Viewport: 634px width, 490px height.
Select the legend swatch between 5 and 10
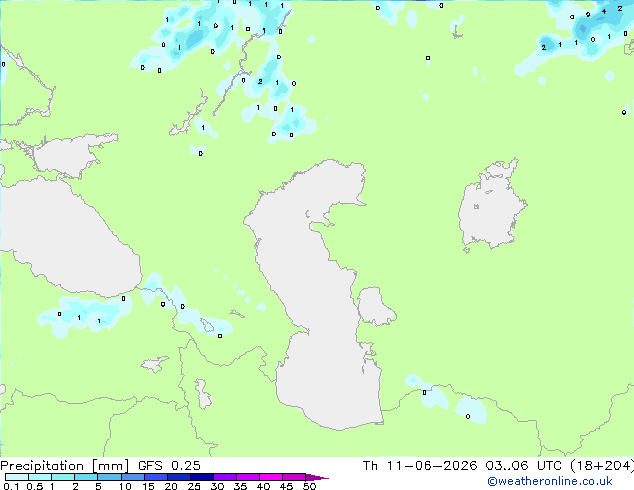(x=110, y=477)
